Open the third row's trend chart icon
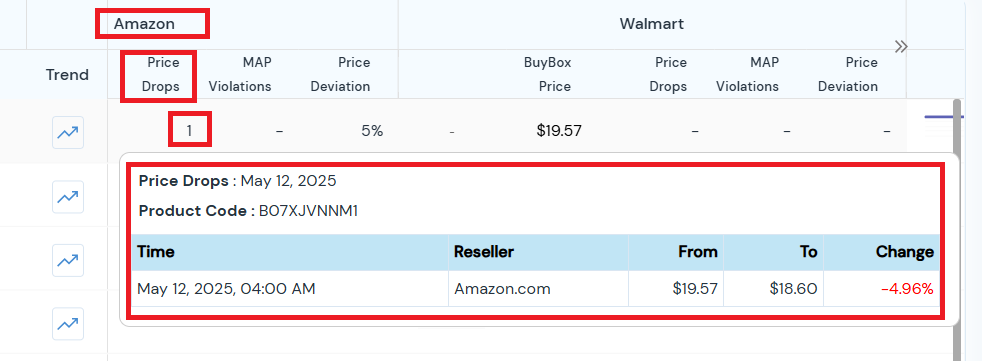Viewport: 982px width, 361px height. pos(68,260)
